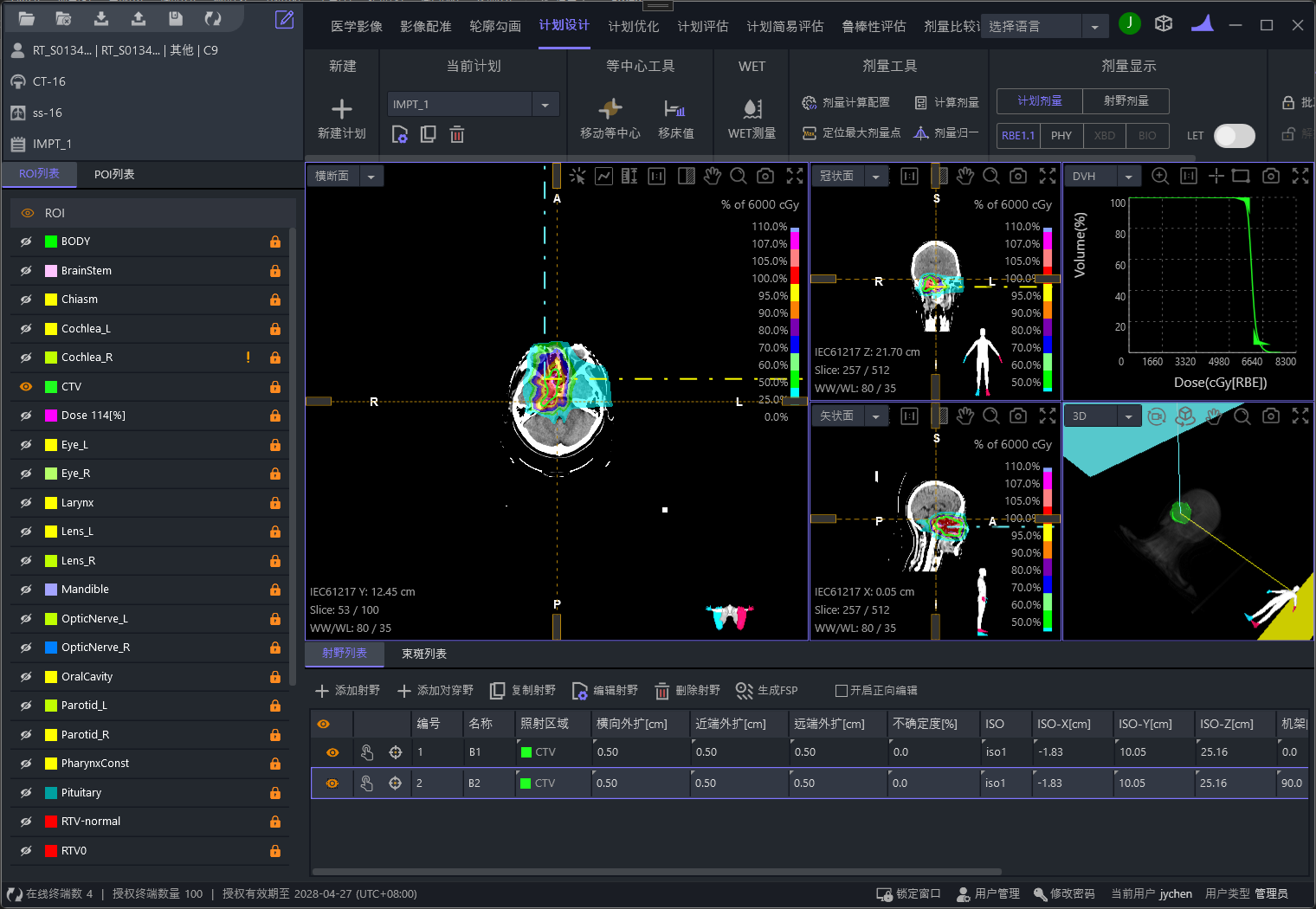This screenshot has width=1316, height=909.
Task: Click the generate FSP icon
Action: 744,690
